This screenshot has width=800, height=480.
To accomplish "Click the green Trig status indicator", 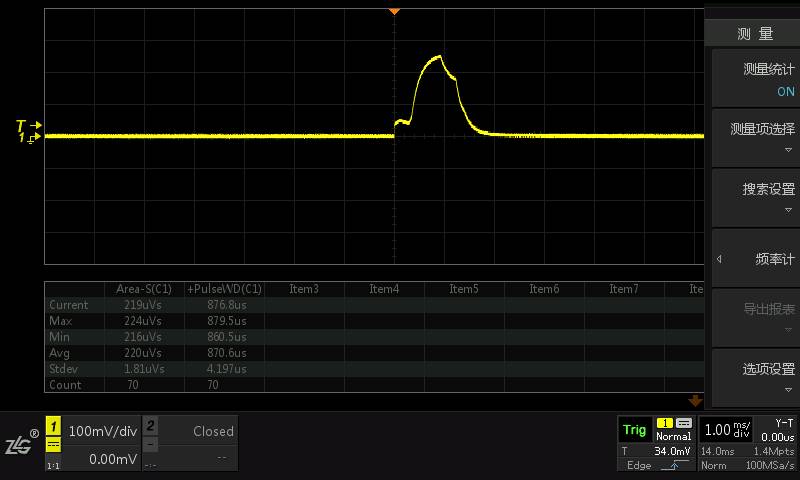I will [634, 430].
